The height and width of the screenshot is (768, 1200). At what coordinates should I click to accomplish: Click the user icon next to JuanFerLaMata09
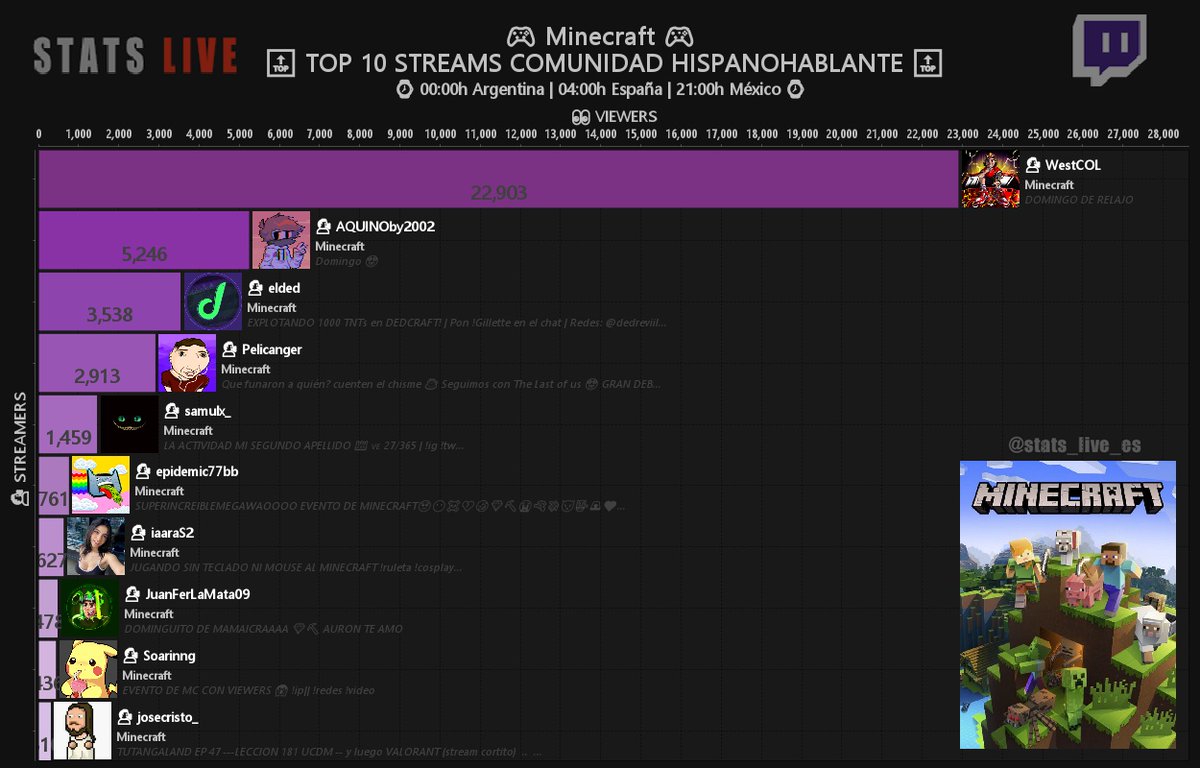[x=132, y=594]
